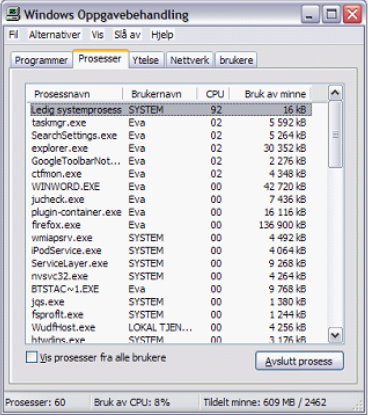Open the Slå av menu
The height and width of the screenshot is (417, 373).
[x=127, y=35]
